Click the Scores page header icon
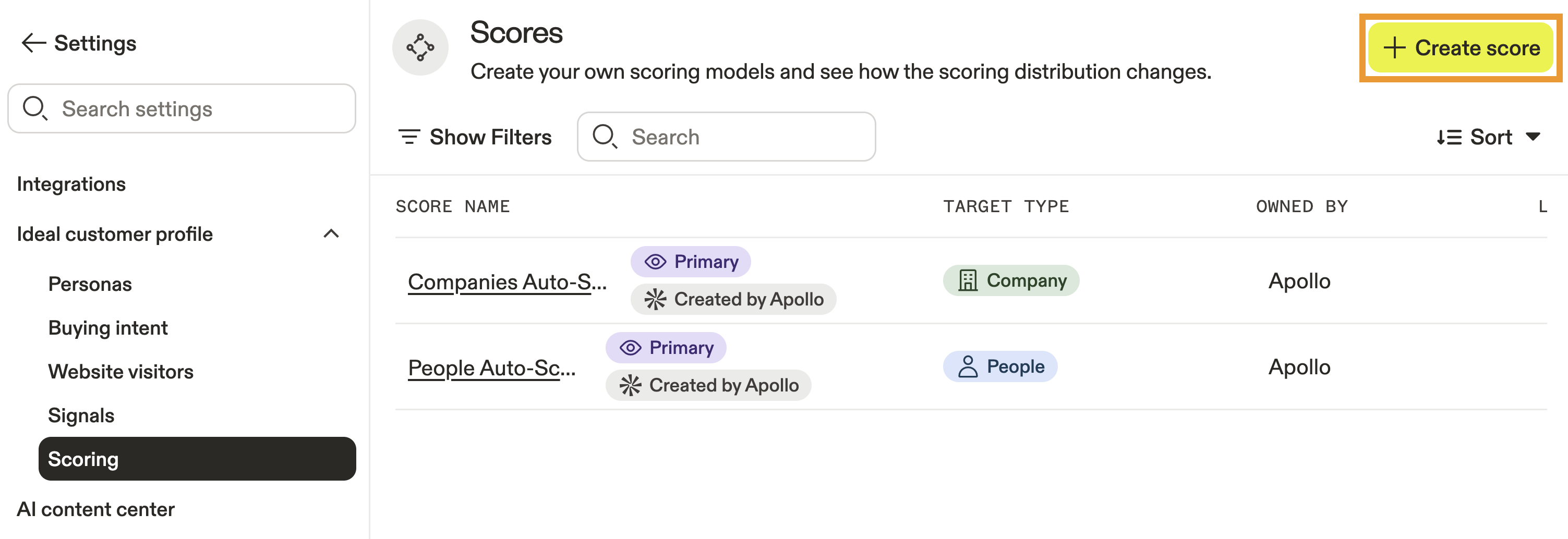Screen dimensions: 1568x539 pyautogui.click(x=420, y=47)
